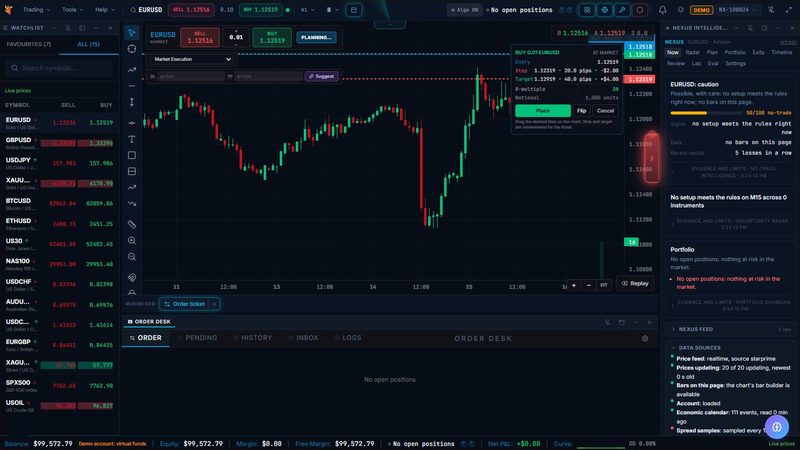Select the BTCUSD row in watchlist

click(60, 204)
